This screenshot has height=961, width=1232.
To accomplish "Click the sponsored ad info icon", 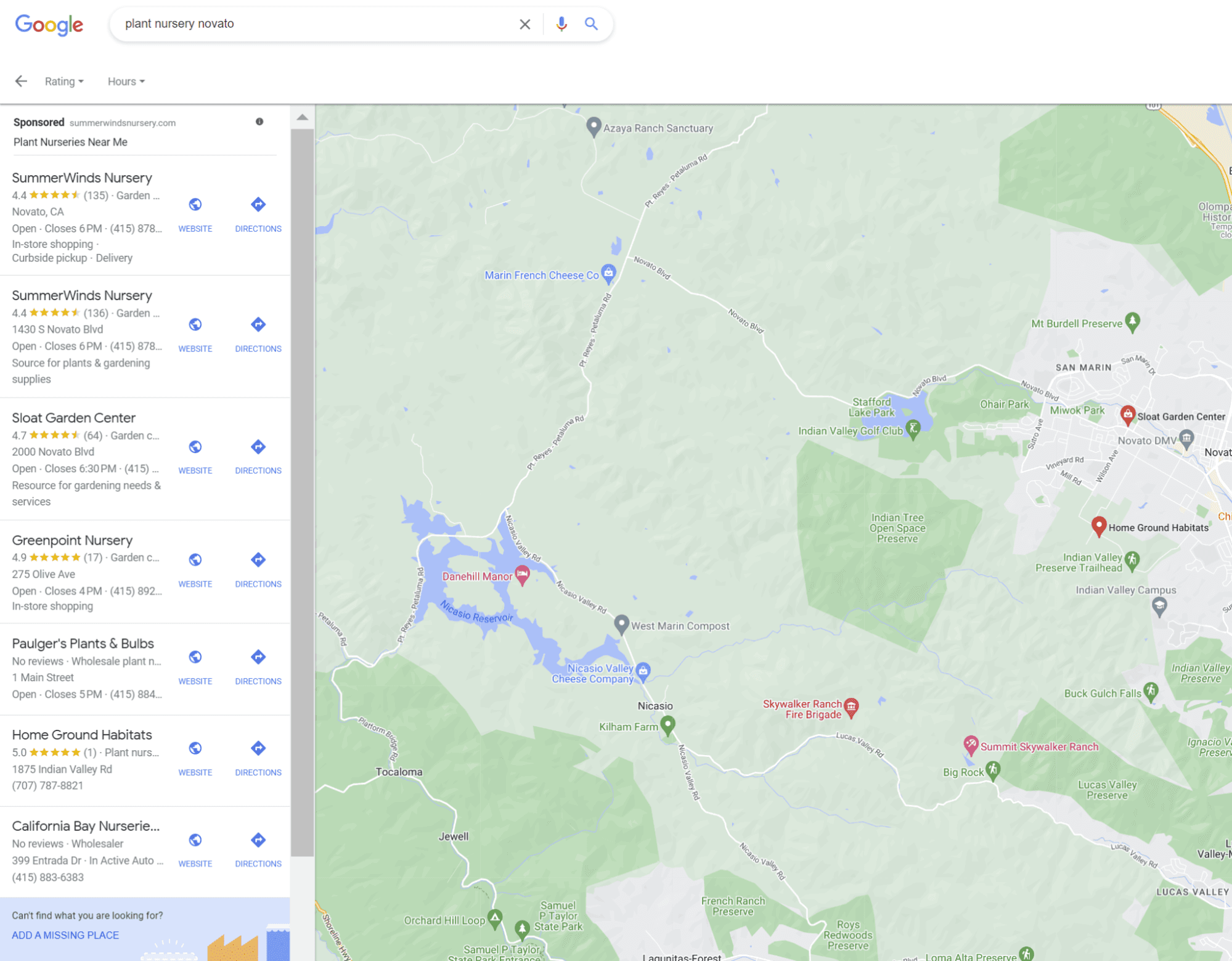I will 259,122.
